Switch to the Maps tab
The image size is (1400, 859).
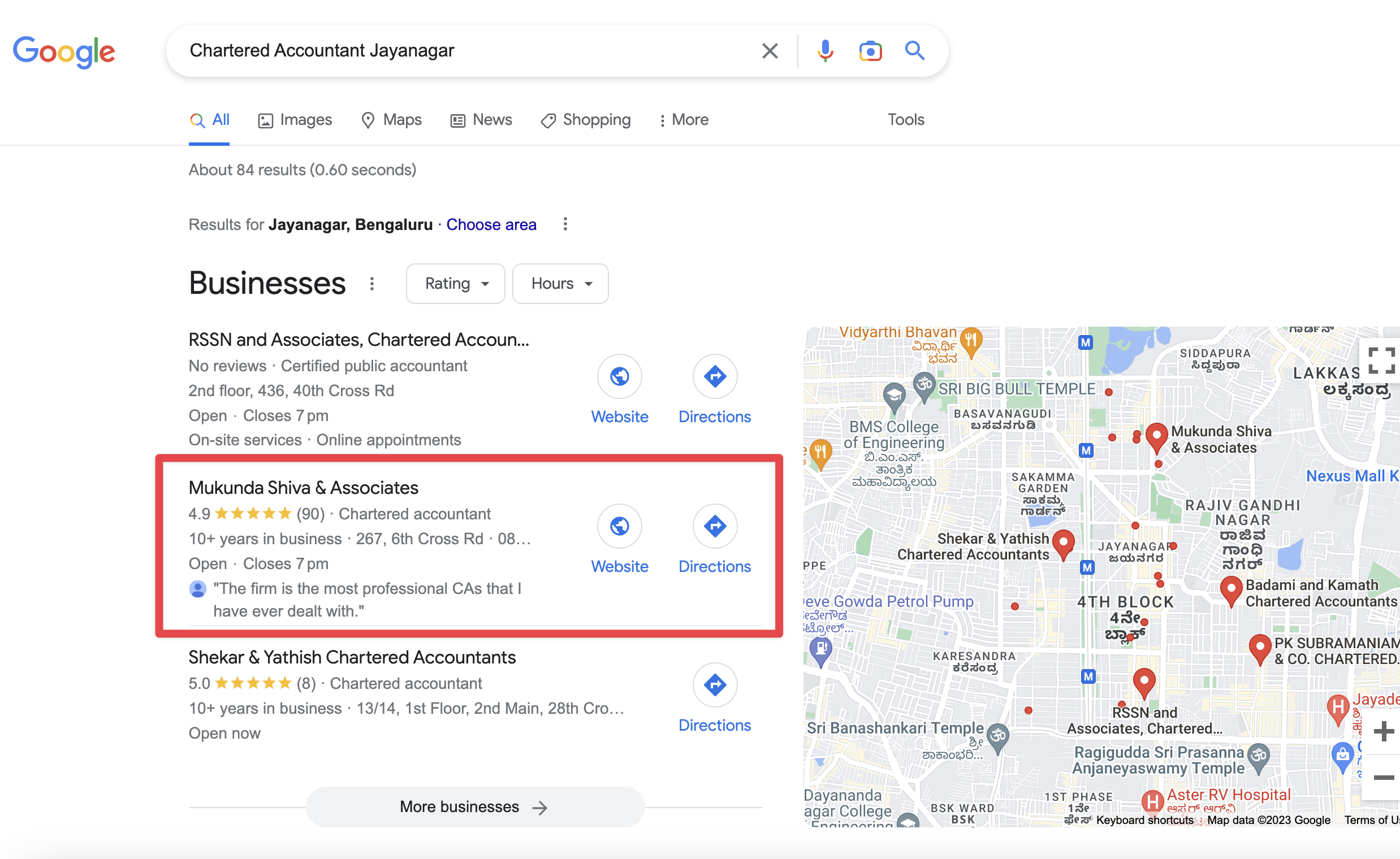coord(392,120)
